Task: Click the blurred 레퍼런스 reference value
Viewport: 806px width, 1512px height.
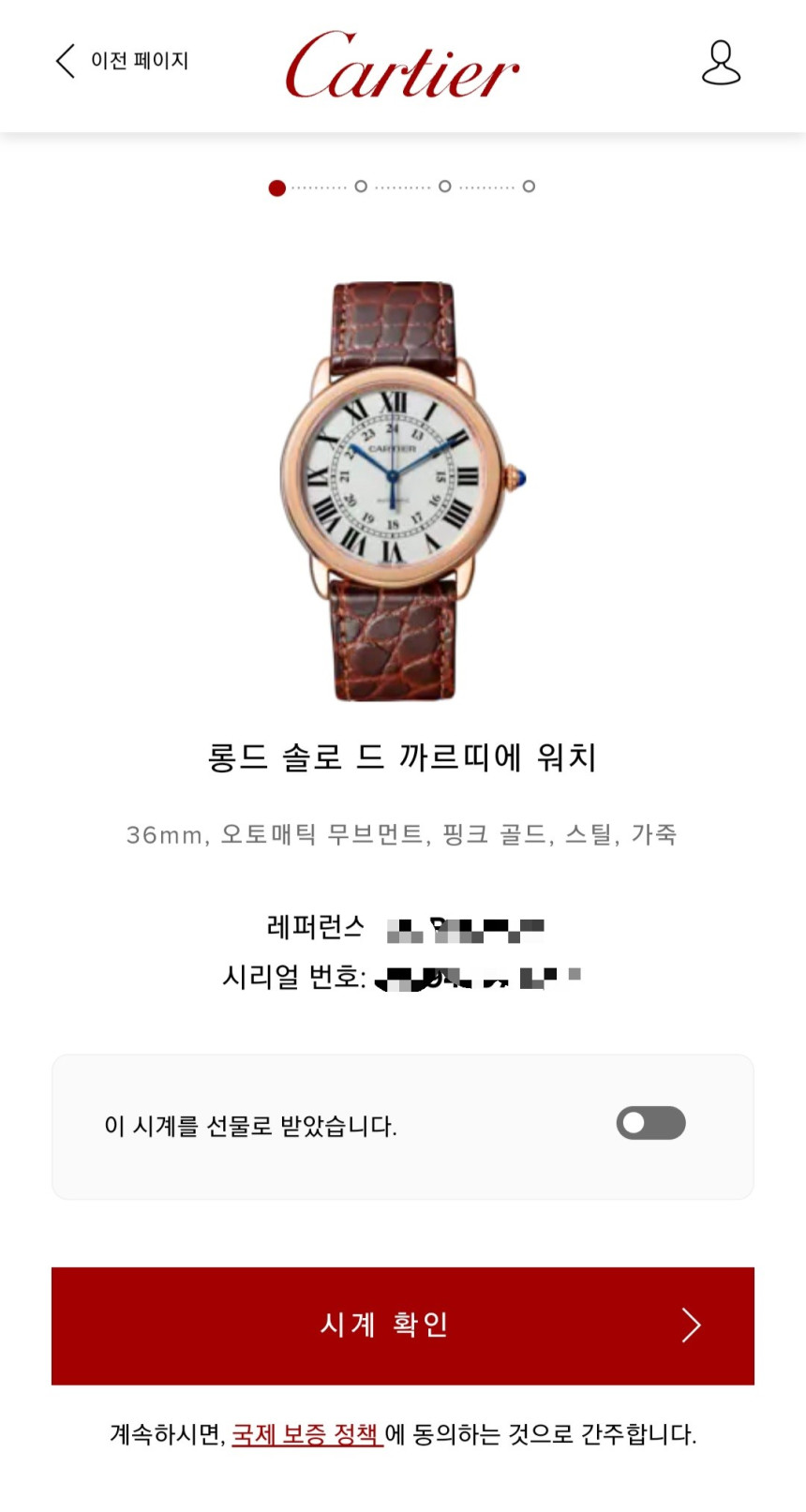Action: (x=466, y=930)
